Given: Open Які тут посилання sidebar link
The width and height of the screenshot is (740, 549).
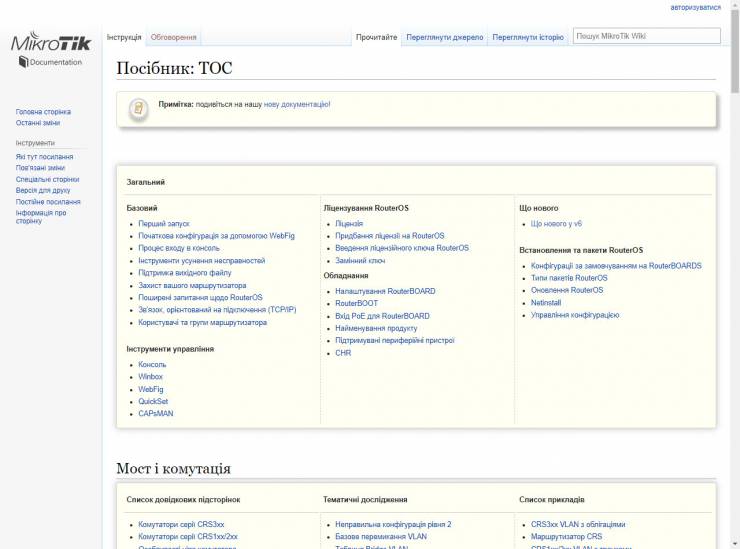Looking at the screenshot, I should coord(44,157).
